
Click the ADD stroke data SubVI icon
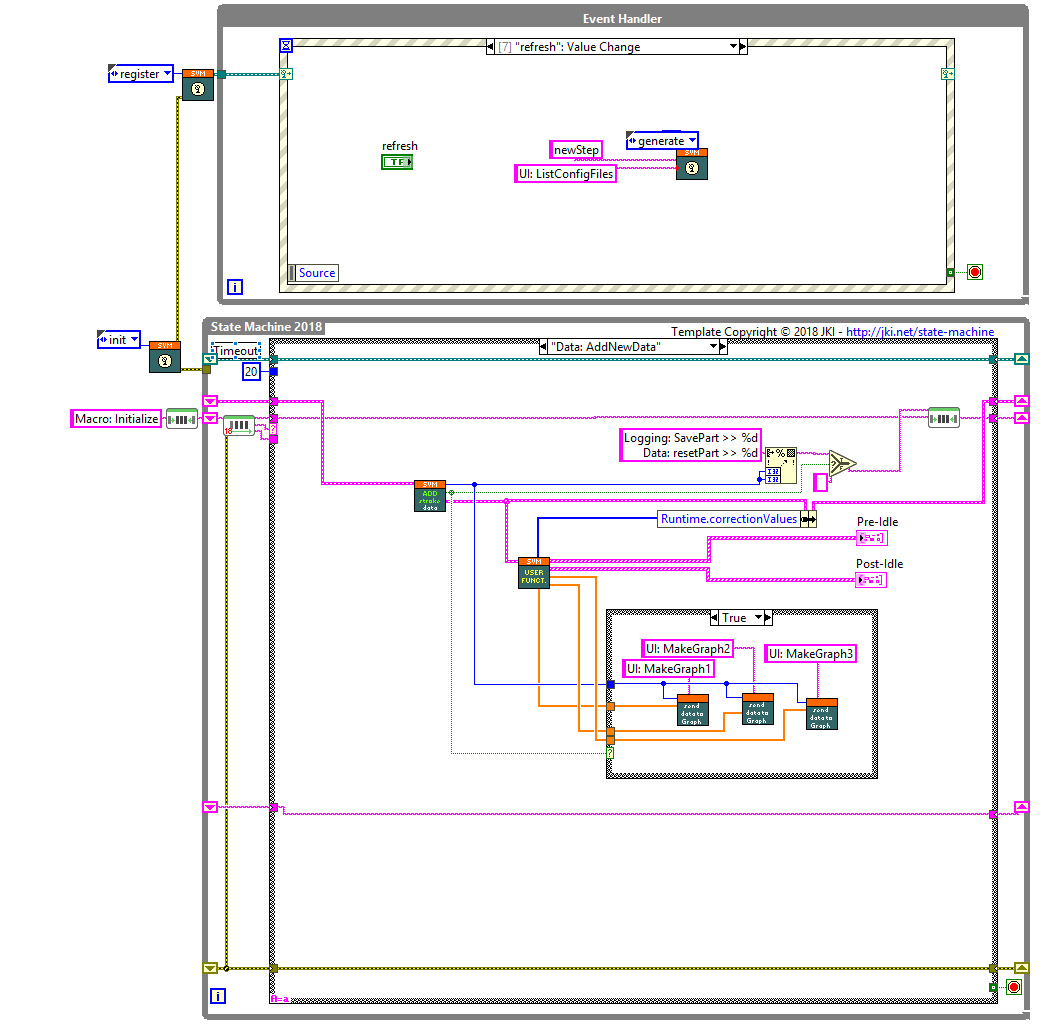coord(430,496)
